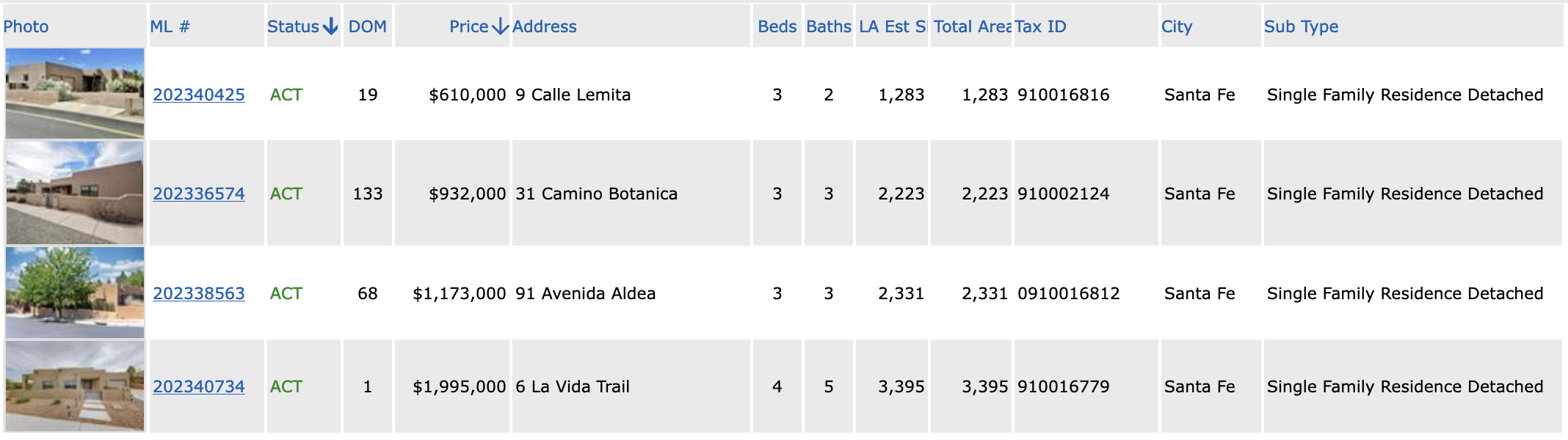Sort by DOM column header
The width and height of the screenshot is (1568, 440).
[x=368, y=26]
